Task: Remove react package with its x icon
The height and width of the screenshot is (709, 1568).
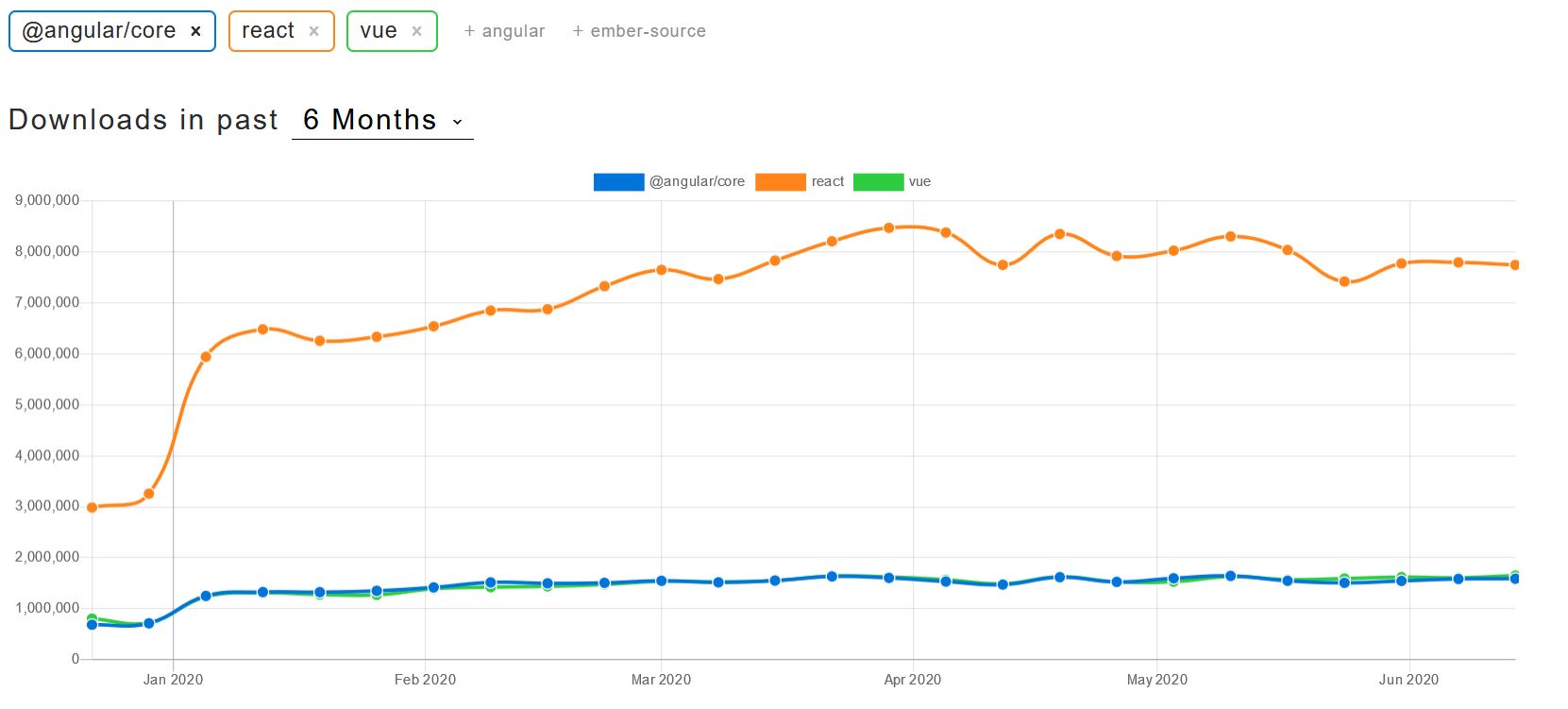Action: click(x=313, y=31)
